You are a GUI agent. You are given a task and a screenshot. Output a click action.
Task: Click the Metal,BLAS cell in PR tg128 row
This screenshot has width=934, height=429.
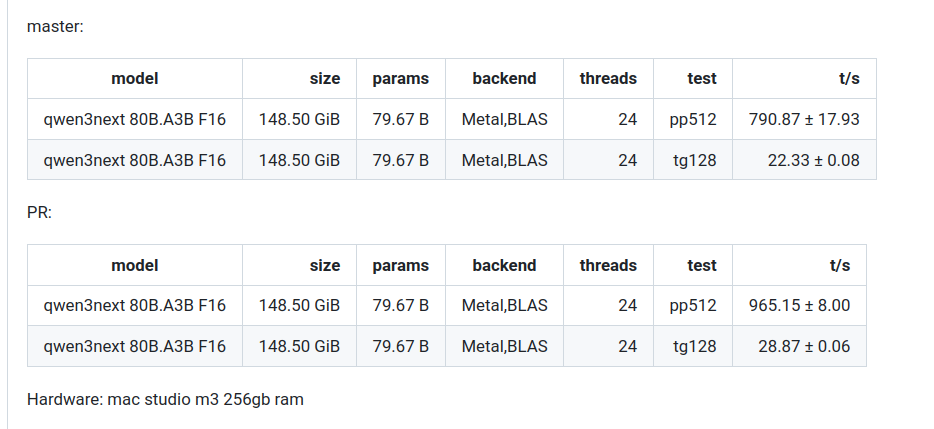tap(504, 346)
